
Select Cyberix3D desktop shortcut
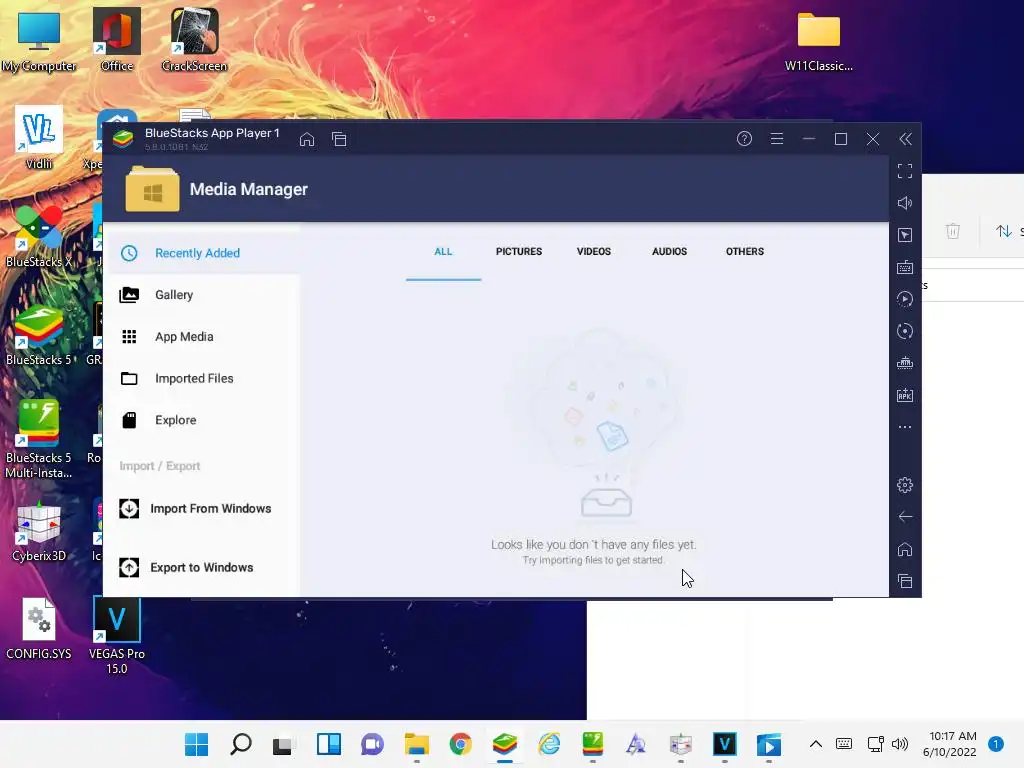(39, 532)
